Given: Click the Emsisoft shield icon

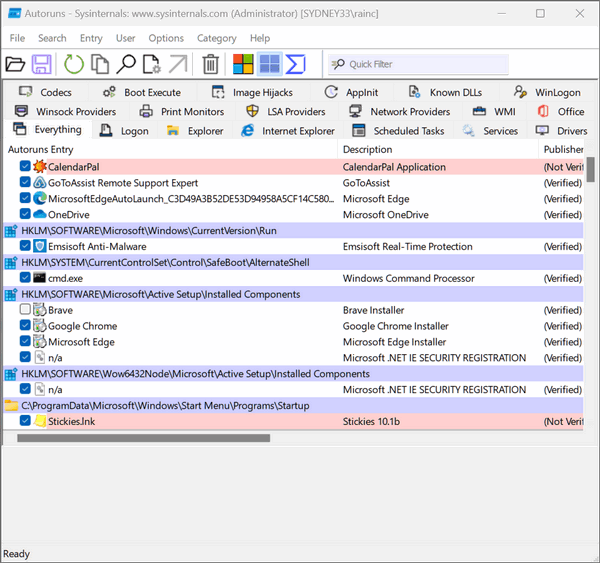Looking at the screenshot, I should point(39,246).
